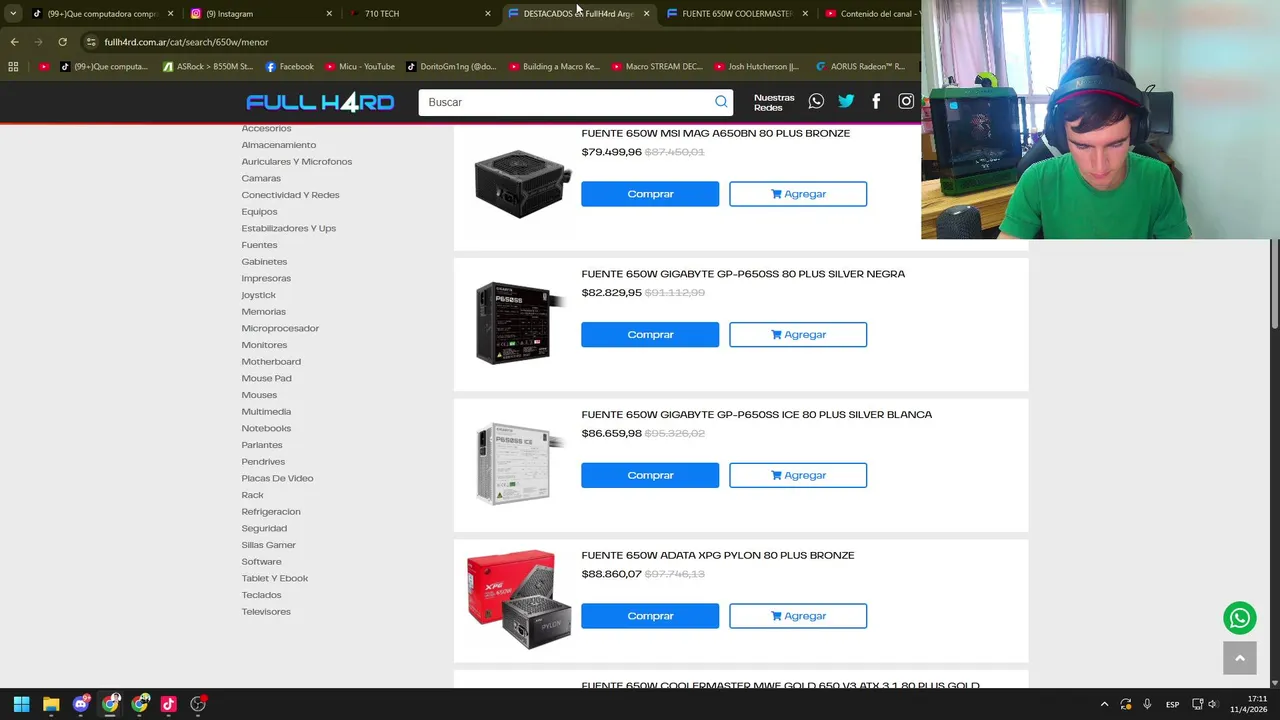
Task: Open the Micu - YouTube bookmark
Action: tap(360, 67)
